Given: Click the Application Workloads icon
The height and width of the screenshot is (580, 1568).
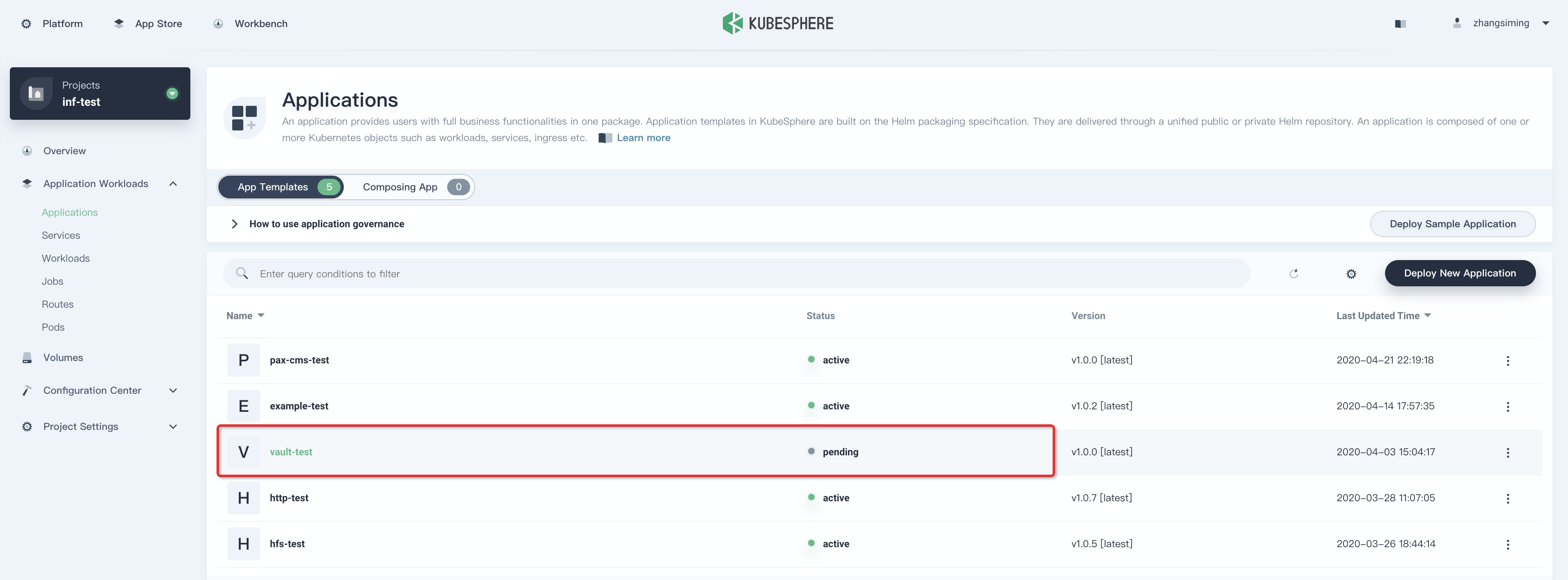Looking at the screenshot, I should click(x=27, y=183).
